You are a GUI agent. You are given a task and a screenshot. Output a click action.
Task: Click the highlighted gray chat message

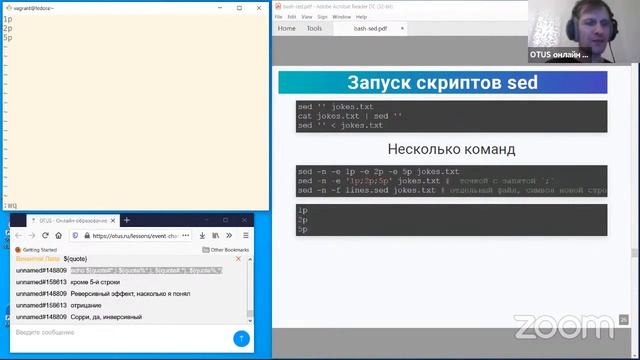tap(147, 270)
